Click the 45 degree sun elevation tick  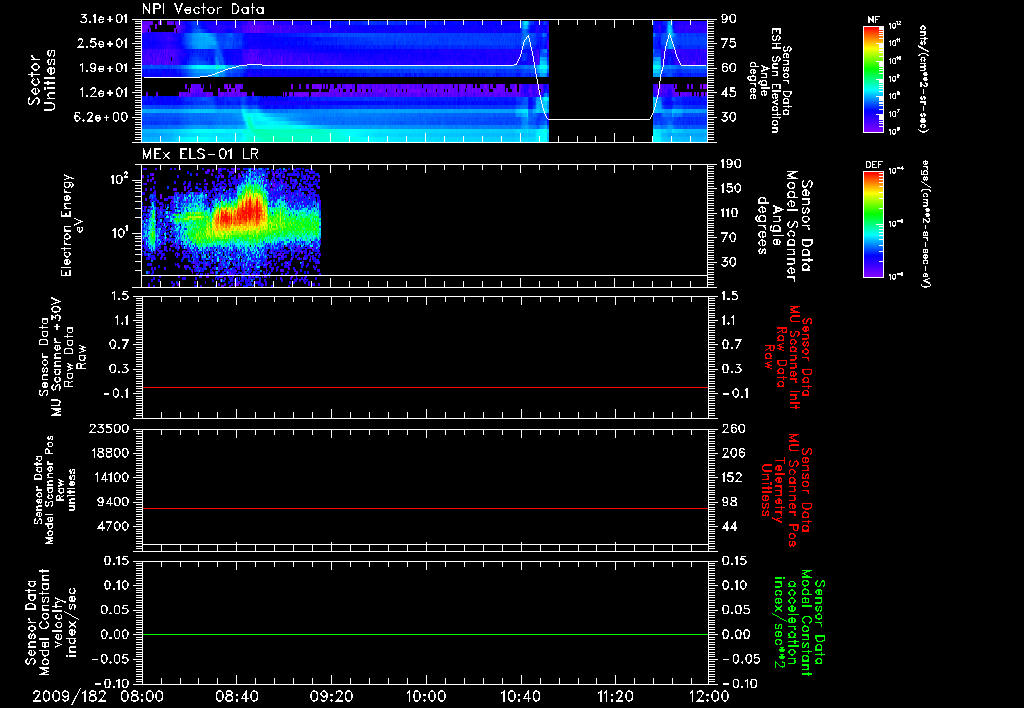point(729,93)
